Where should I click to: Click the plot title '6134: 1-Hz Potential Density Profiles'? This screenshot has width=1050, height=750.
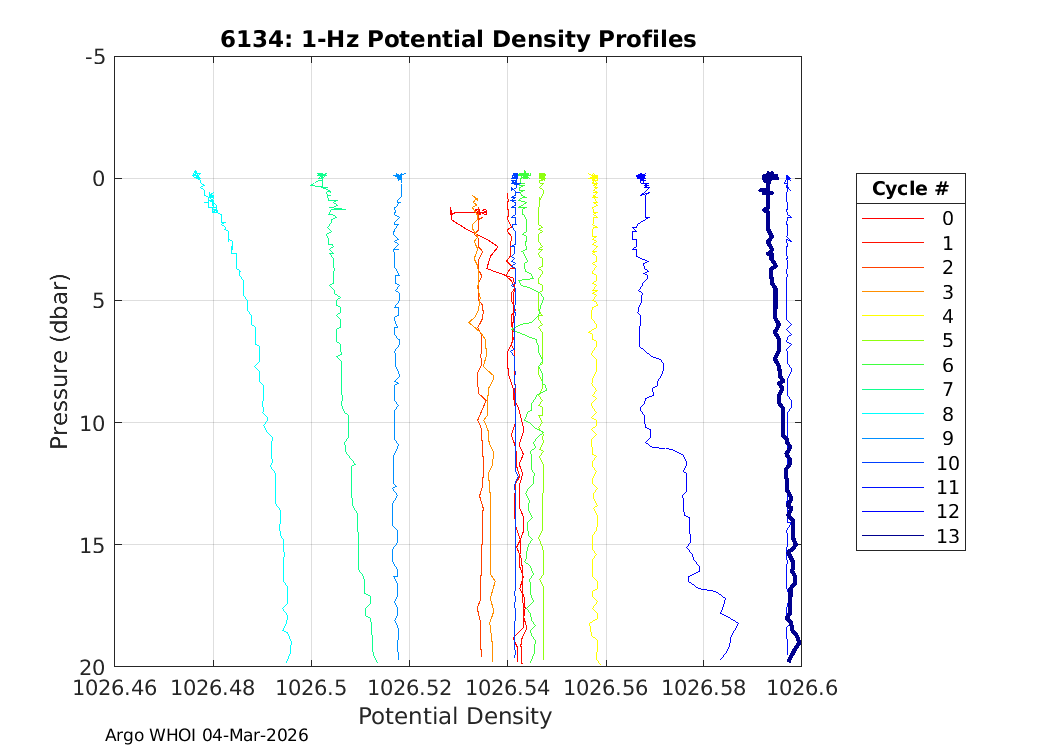point(457,39)
